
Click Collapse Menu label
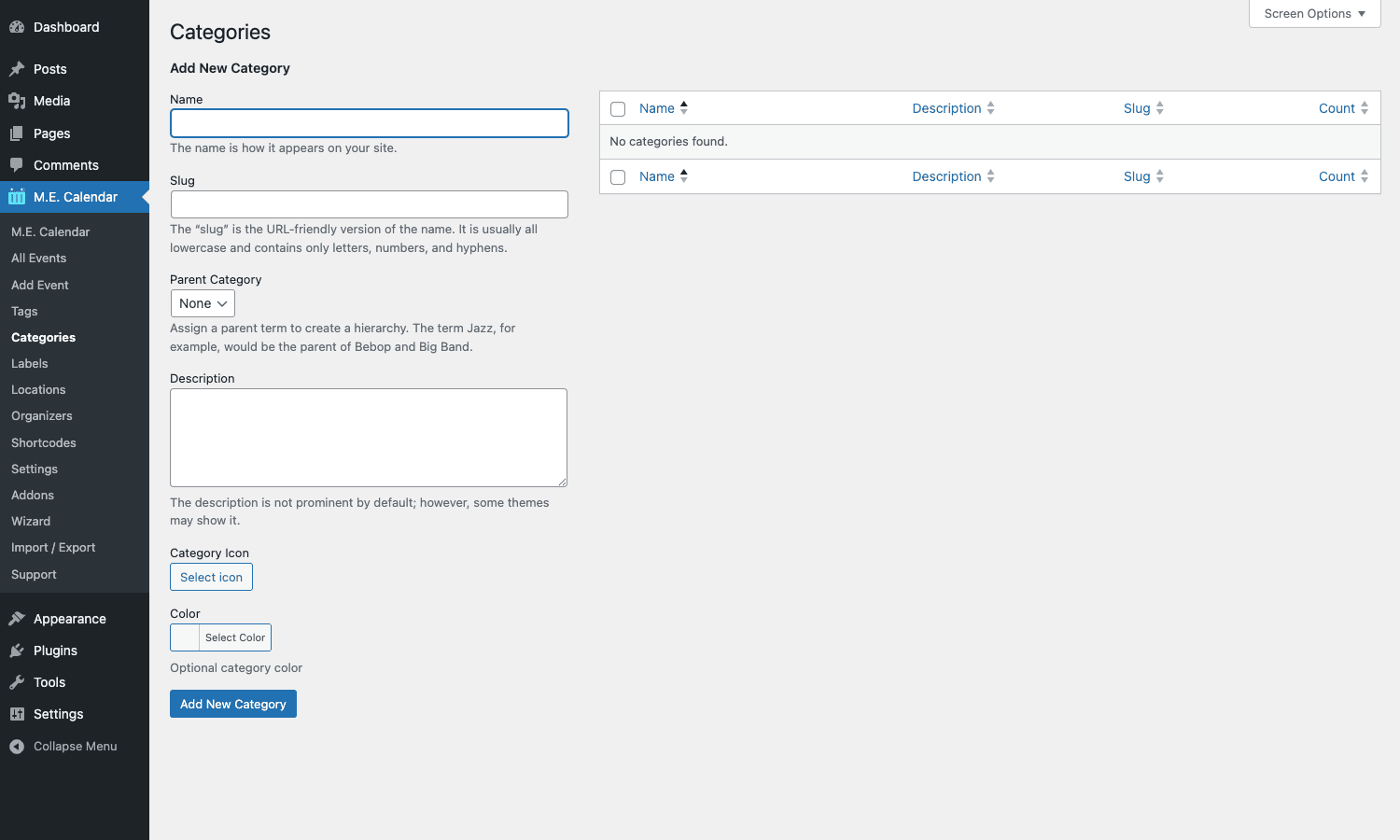tap(76, 746)
